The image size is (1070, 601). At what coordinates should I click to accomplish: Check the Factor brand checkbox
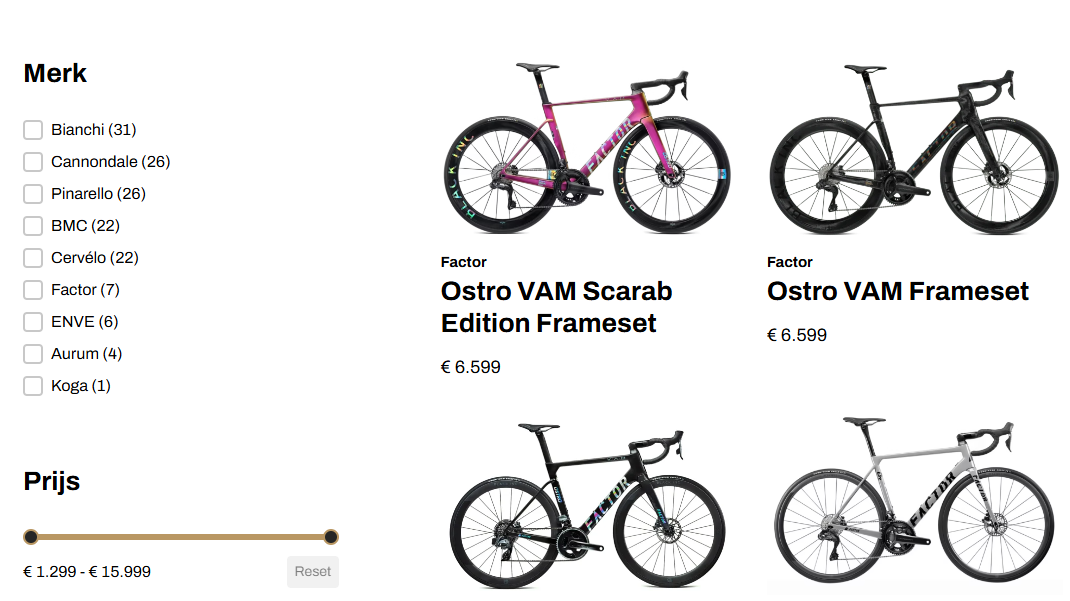pos(33,290)
